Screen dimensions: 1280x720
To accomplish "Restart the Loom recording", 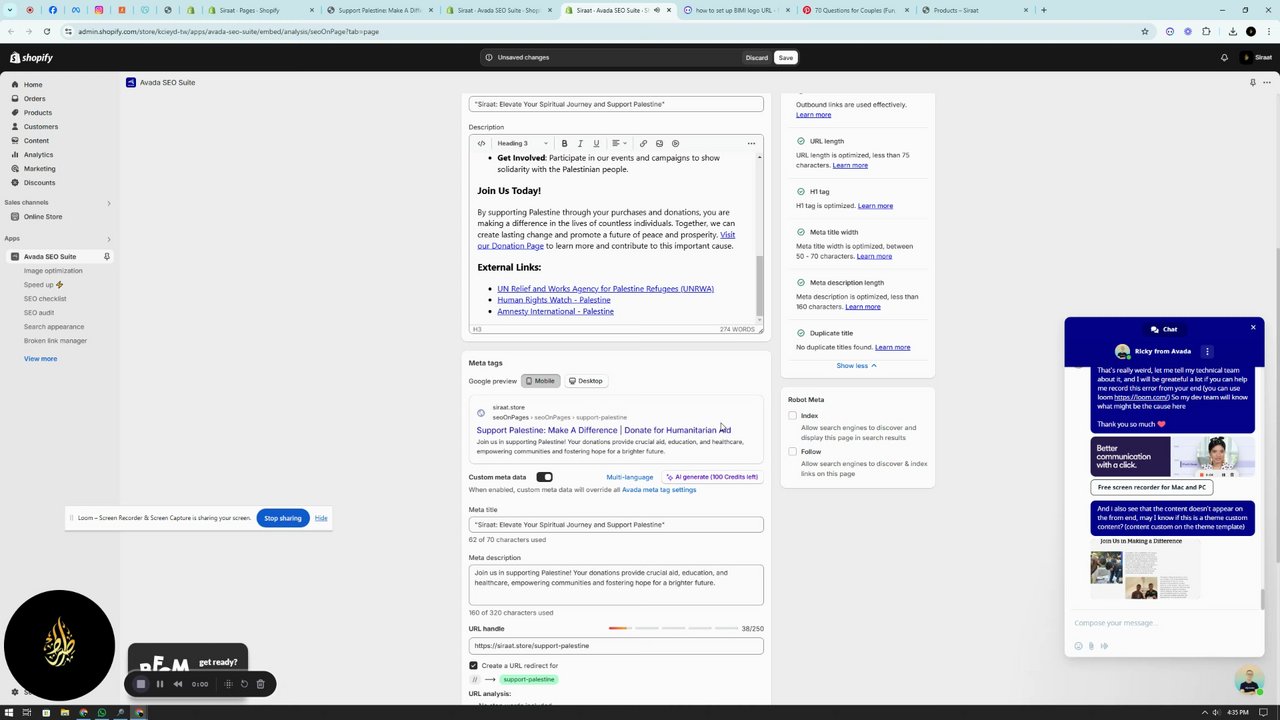I will click(x=244, y=684).
